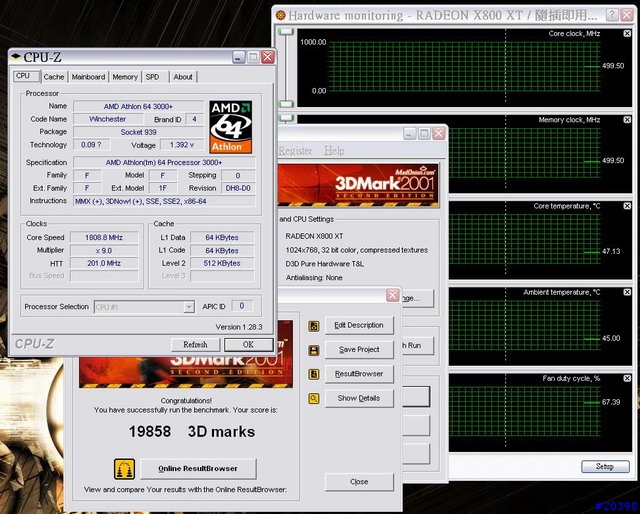Open the Register menu in 3DMark
This screenshot has width=640, height=514.
[295, 151]
